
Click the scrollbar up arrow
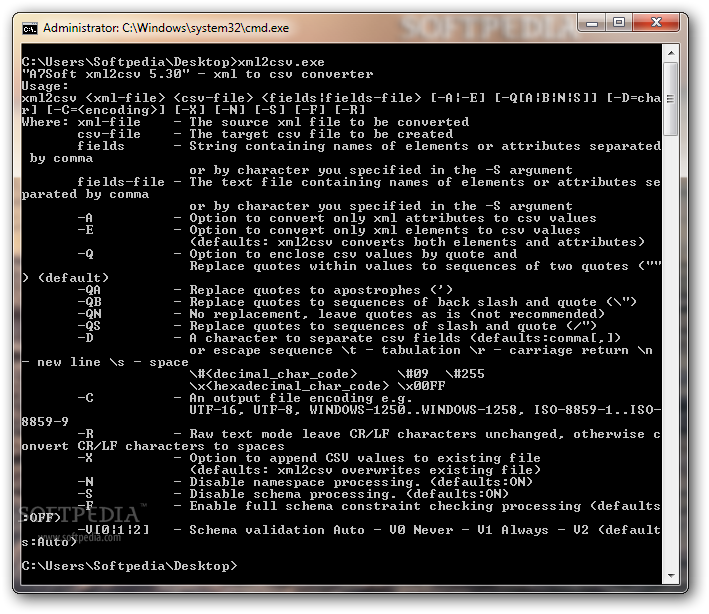tap(671, 53)
